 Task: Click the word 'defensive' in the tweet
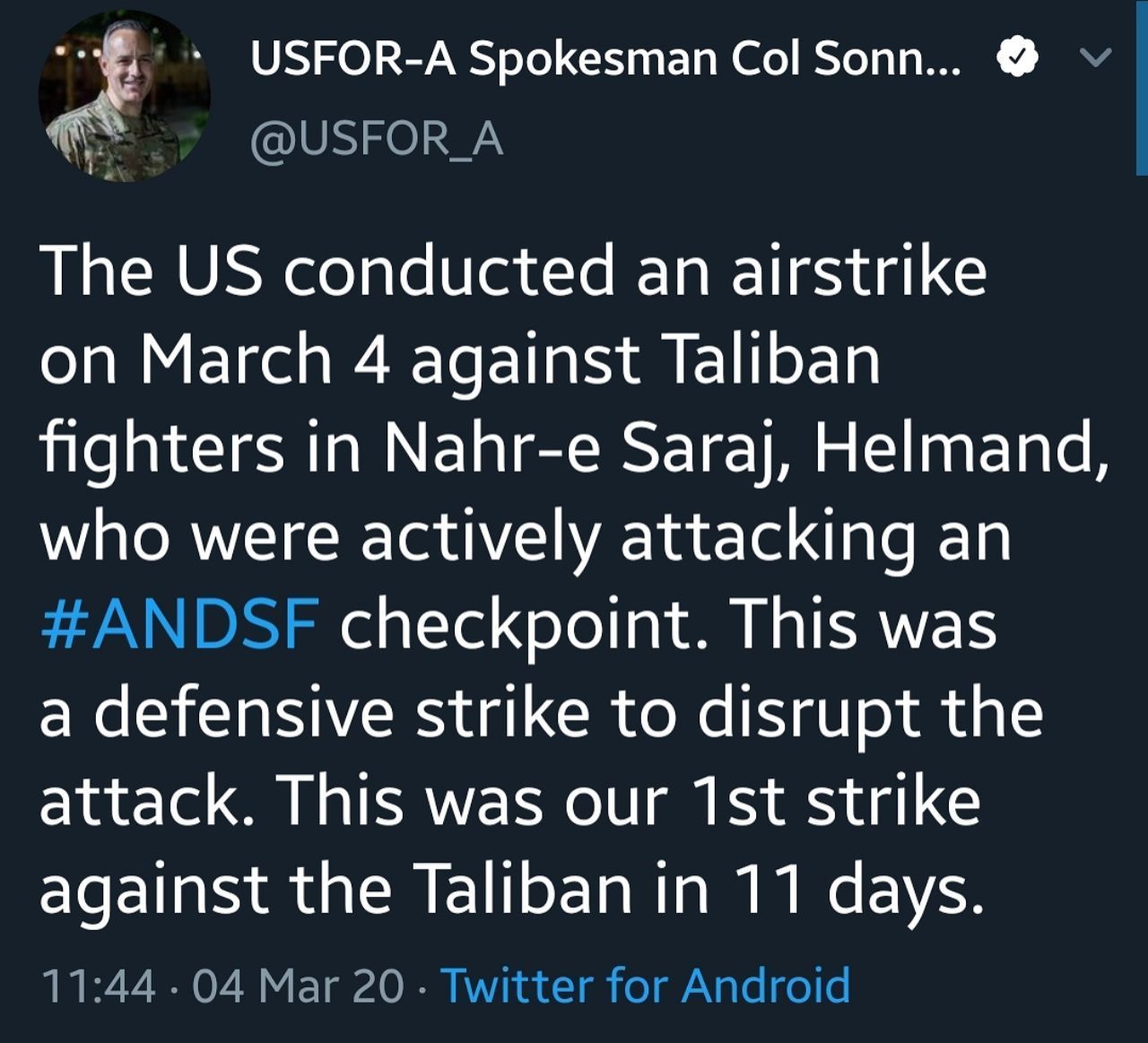pos(244,713)
